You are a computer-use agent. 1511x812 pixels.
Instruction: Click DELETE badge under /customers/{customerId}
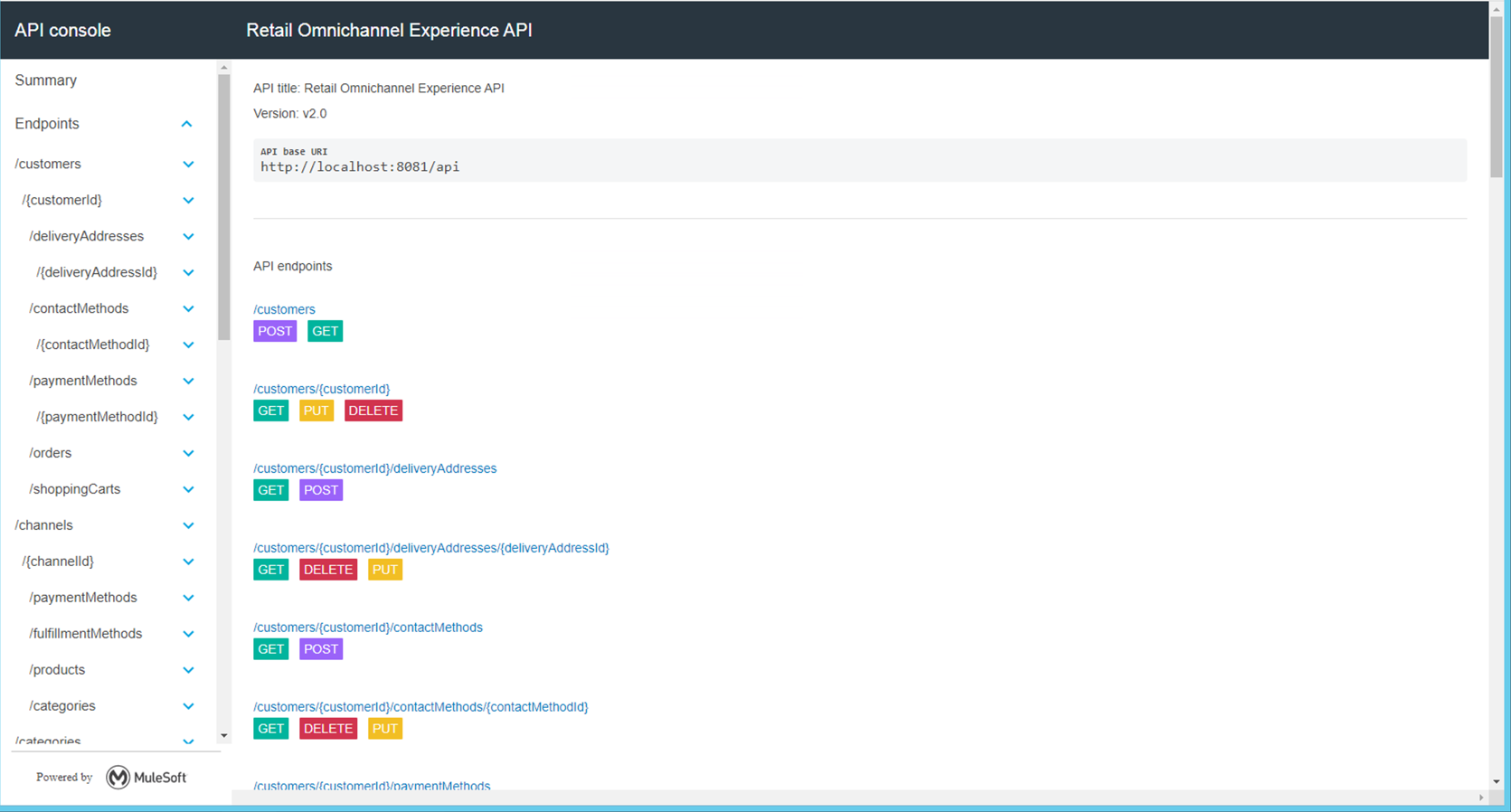pyautogui.click(x=373, y=411)
